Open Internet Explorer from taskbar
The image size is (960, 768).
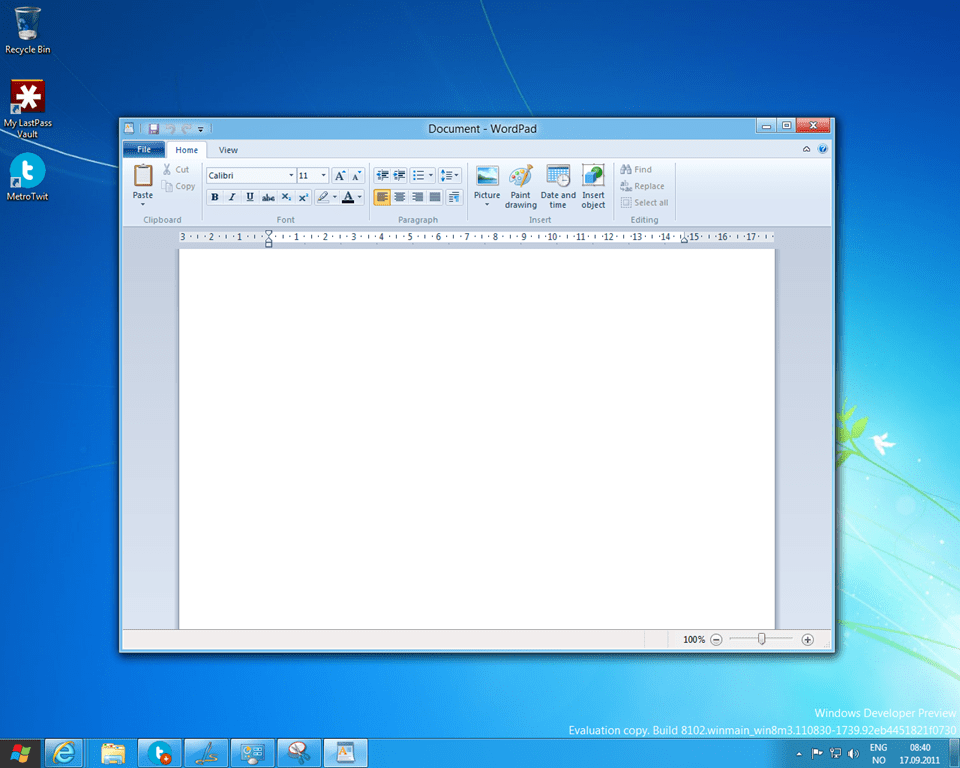pyautogui.click(x=64, y=753)
